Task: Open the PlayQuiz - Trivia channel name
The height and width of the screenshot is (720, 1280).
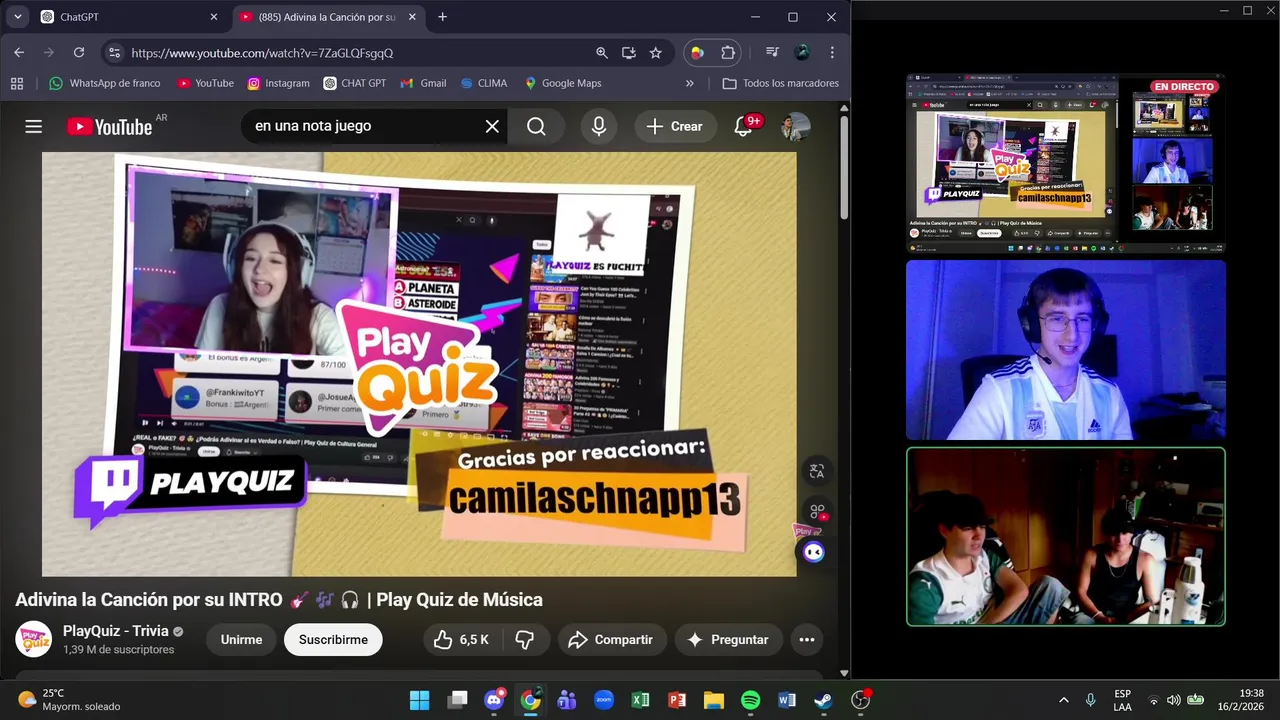Action: [116, 631]
